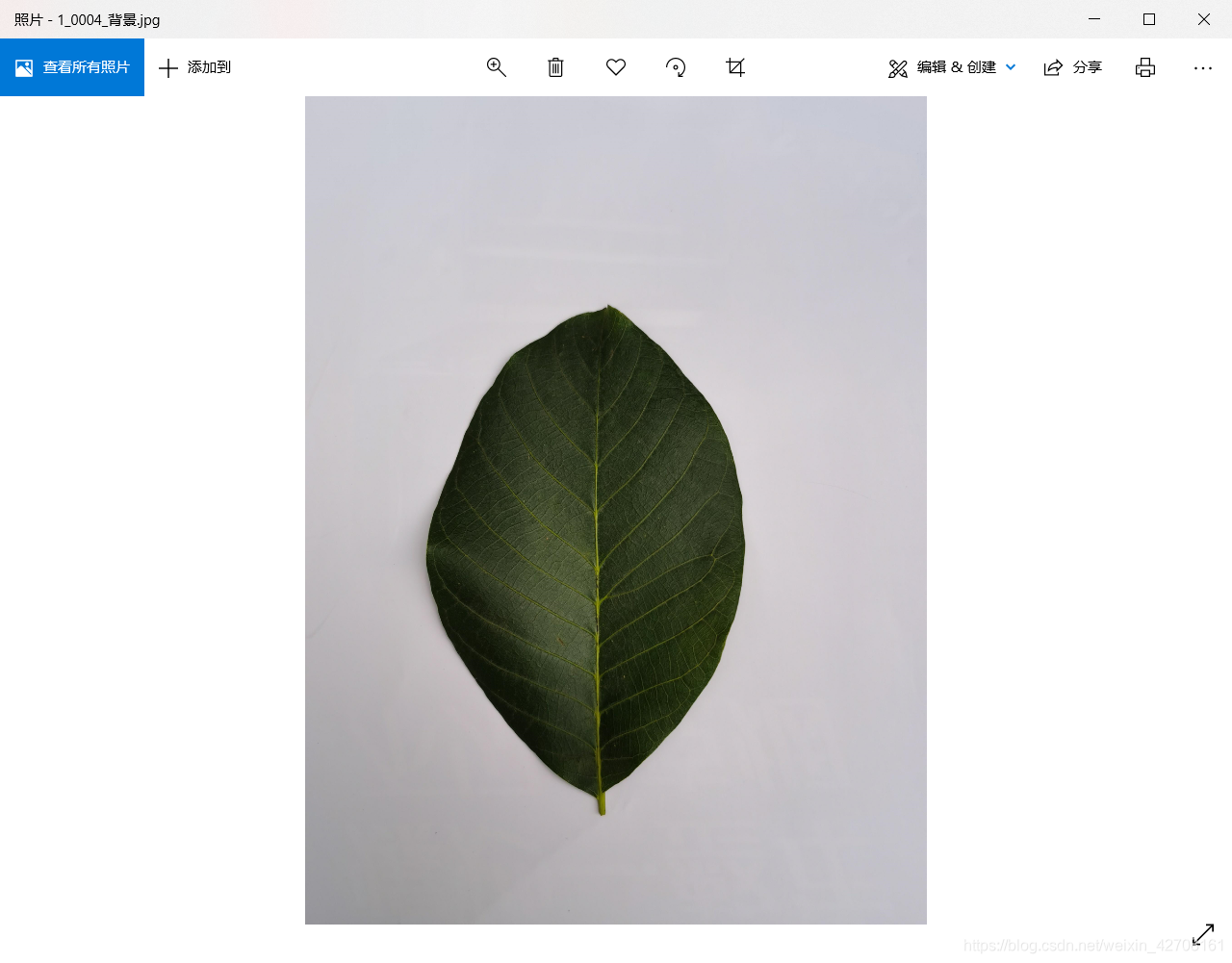
Task: Toggle the heart to favorite the photo
Action: pyautogui.click(x=616, y=67)
